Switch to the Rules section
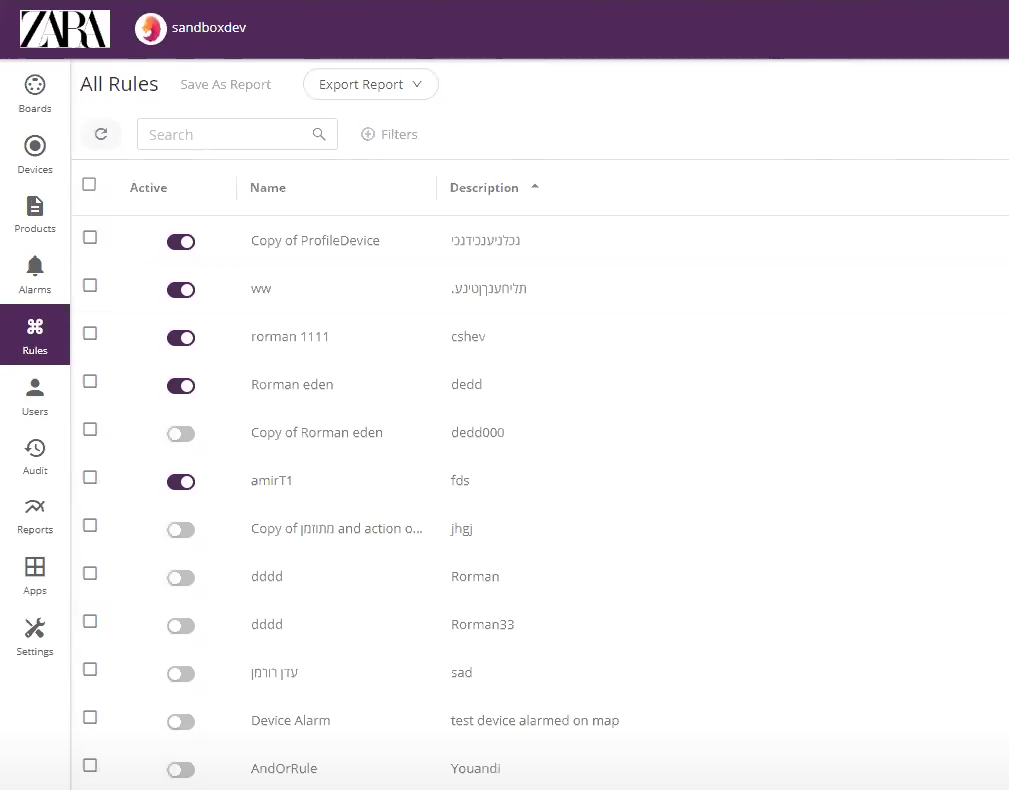Screen dimensions: 1009x790 point(34,334)
